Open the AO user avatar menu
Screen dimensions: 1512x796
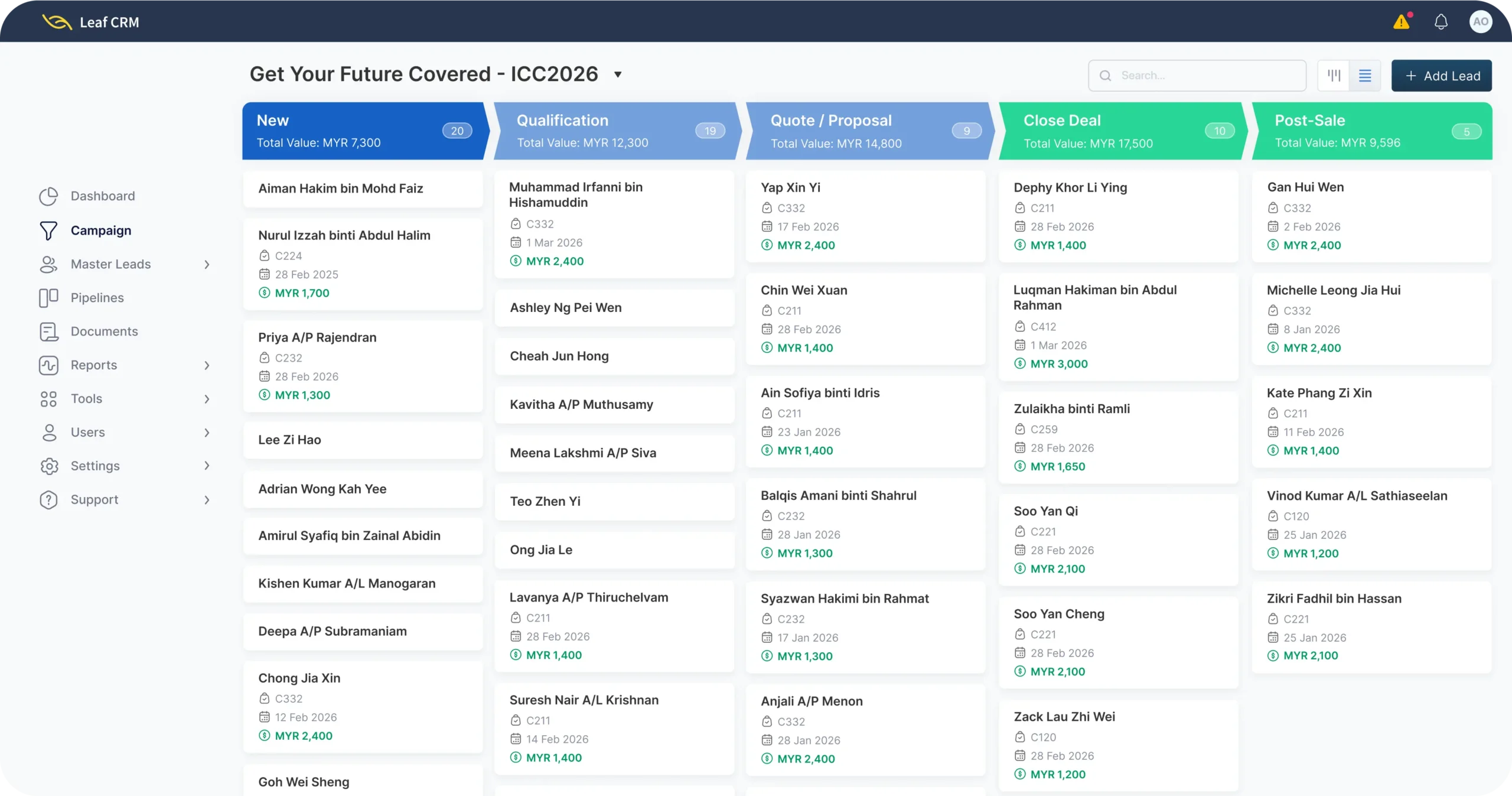coord(1480,22)
